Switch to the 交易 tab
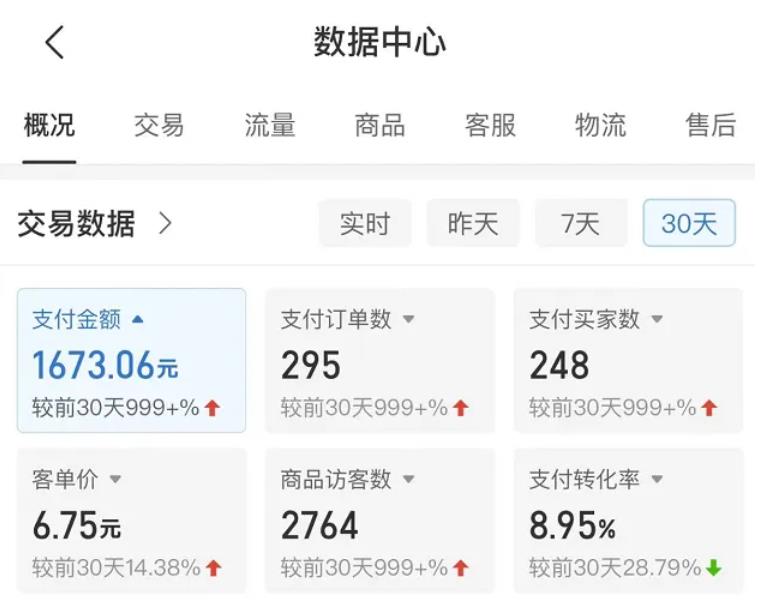Viewport: 766px width, 614px height. coord(159,125)
